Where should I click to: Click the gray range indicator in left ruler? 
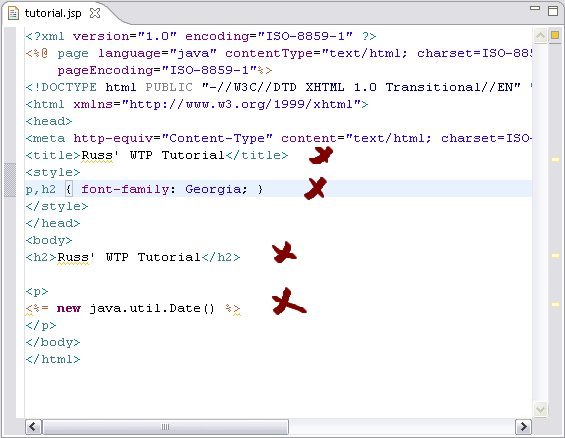pyautogui.click(x=10, y=180)
